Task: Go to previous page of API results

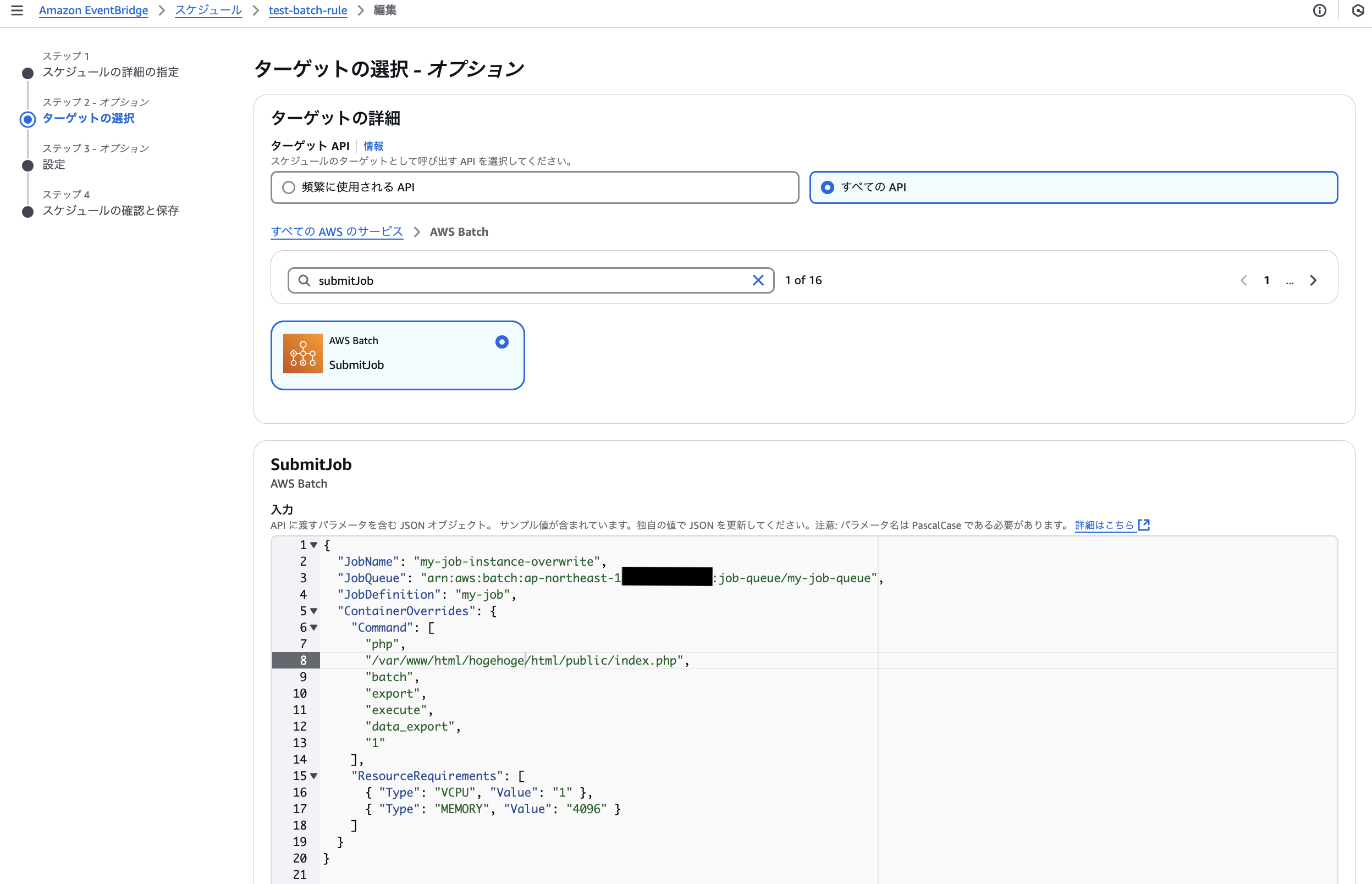Action: [1243, 280]
